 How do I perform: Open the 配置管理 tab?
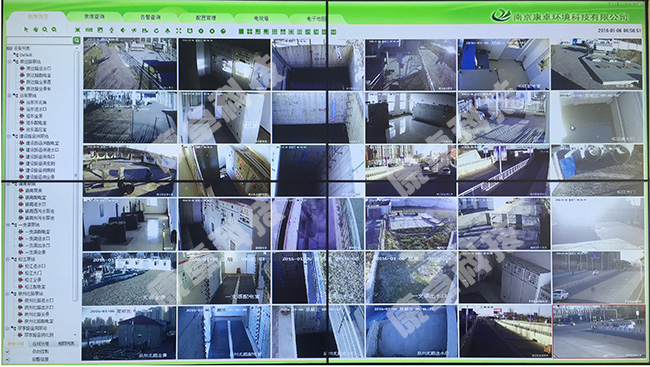coord(206,18)
